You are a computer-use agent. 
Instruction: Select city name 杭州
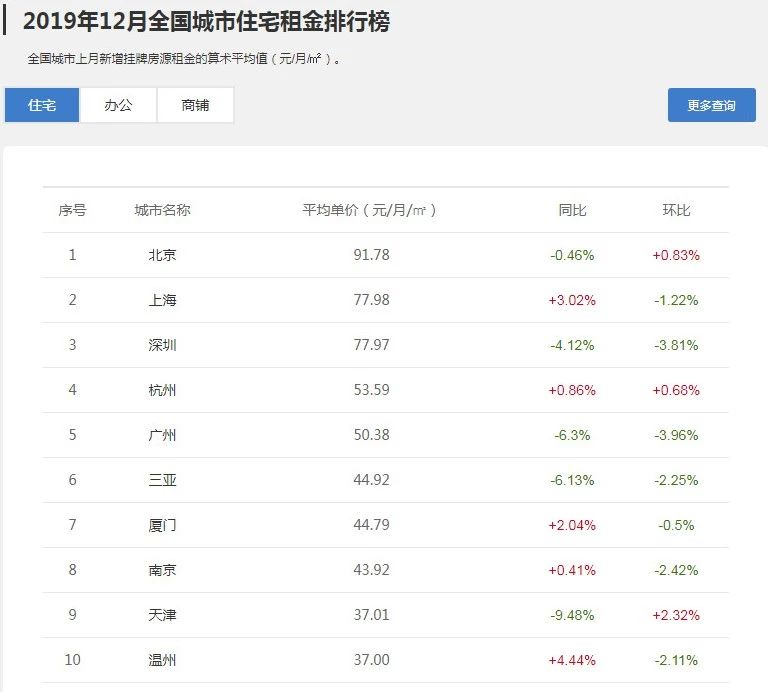coord(162,390)
